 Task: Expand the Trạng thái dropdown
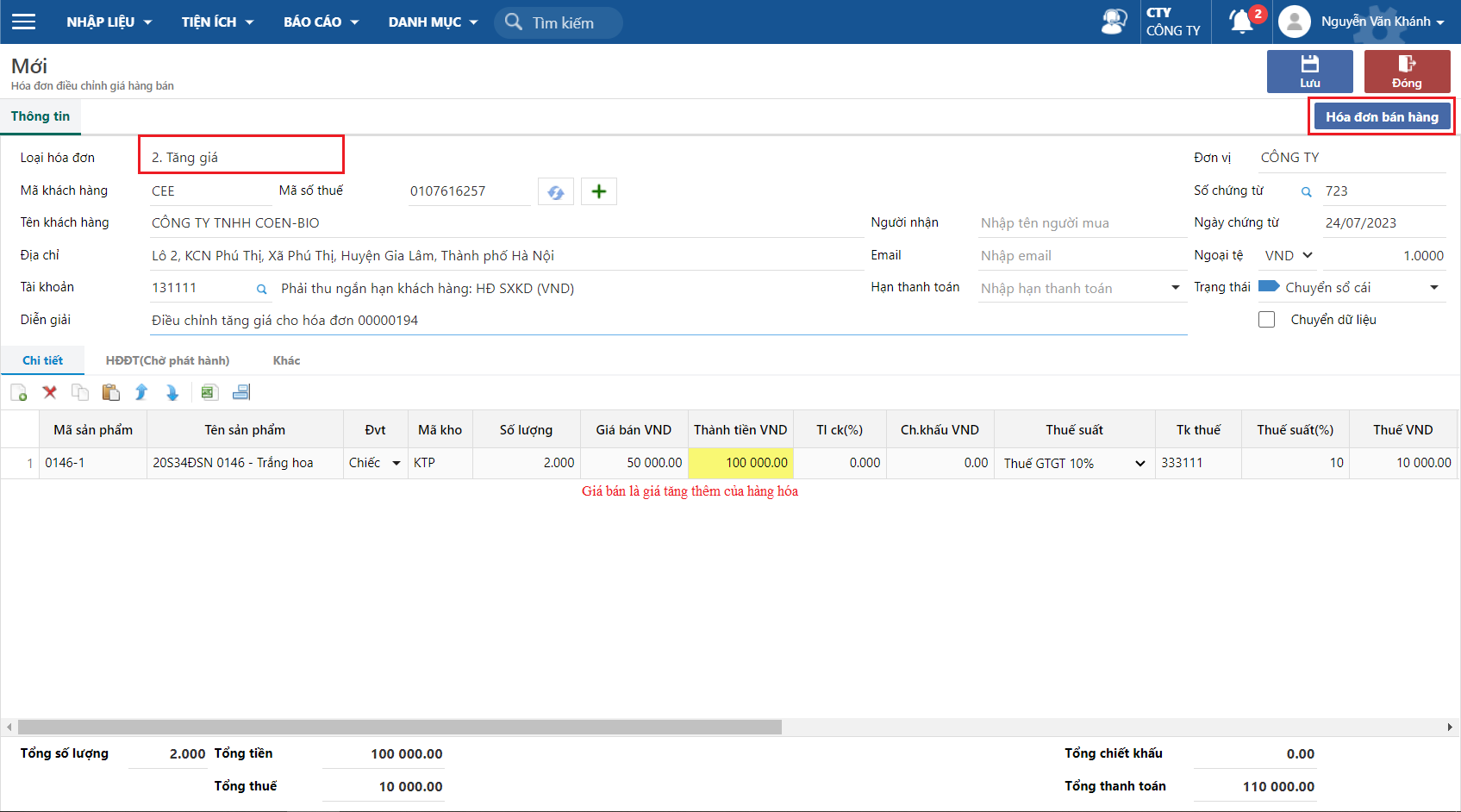point(1433,288)
